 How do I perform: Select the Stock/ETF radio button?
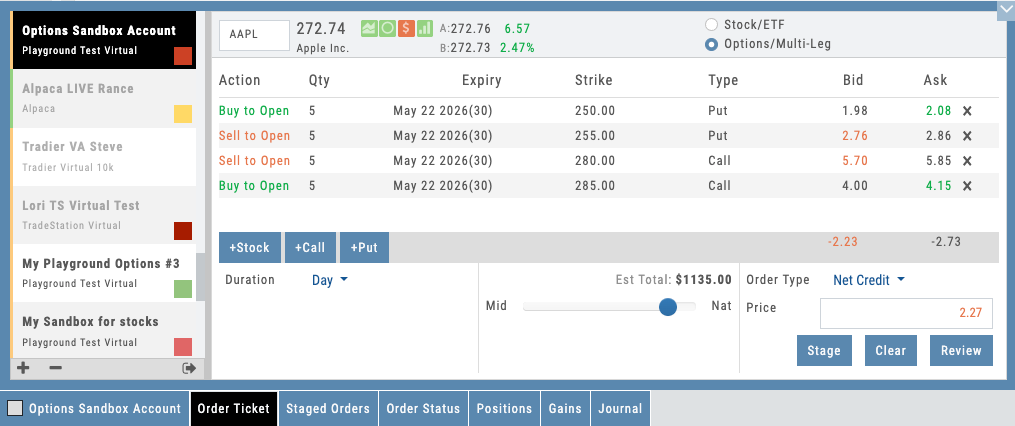click(x=712, y=25)
